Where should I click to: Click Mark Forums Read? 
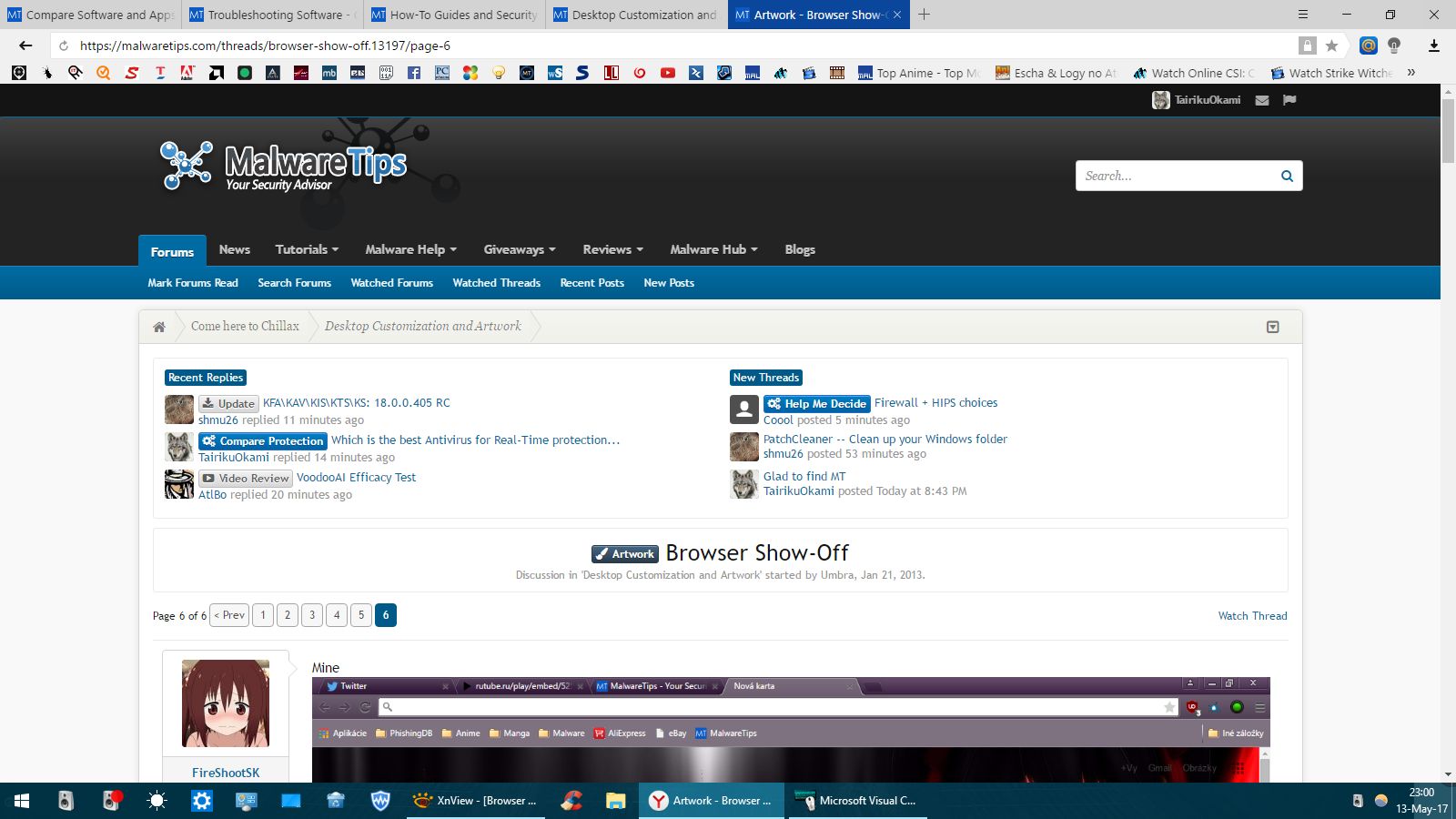193,283
